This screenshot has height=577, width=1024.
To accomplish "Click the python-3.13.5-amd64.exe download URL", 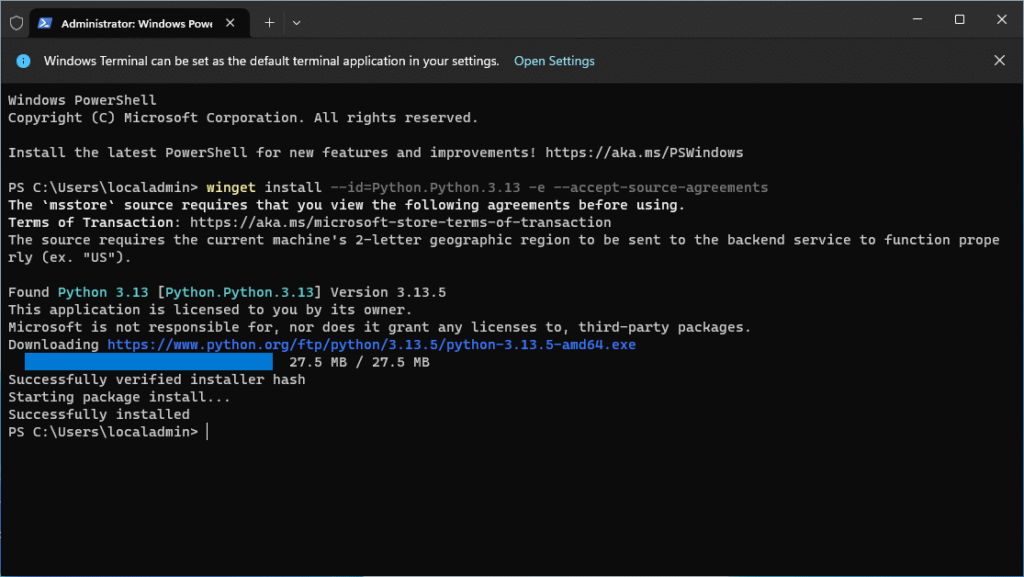I will (371, 344).
